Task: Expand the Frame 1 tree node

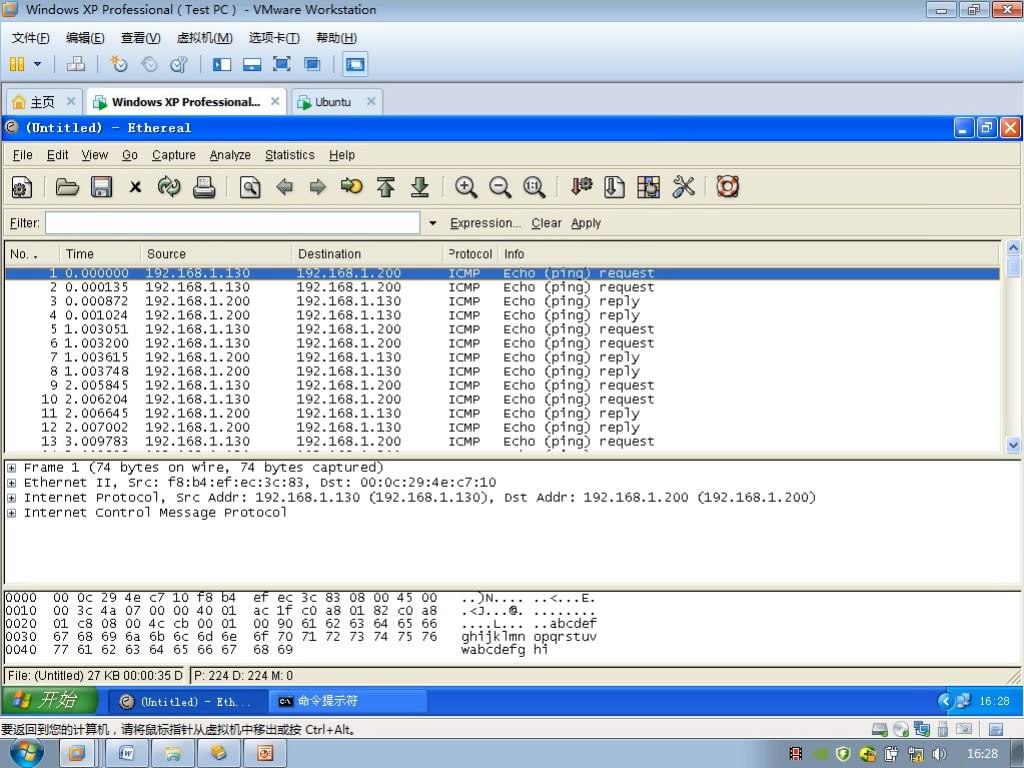Action: [11, 468]
